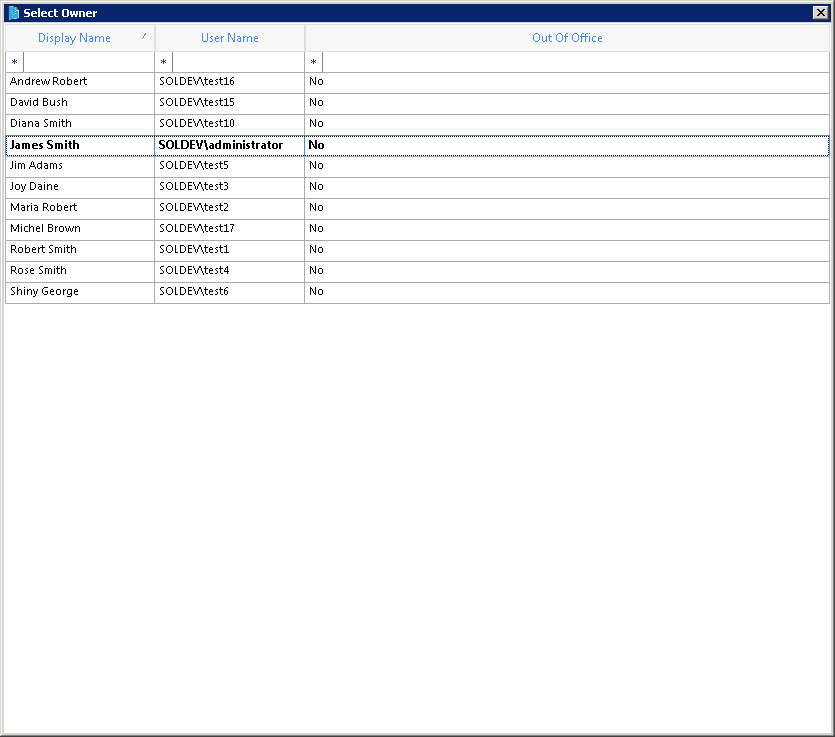835x737 pixels.
Task: Select the Rose Smith display name
Action: [38, 271]
